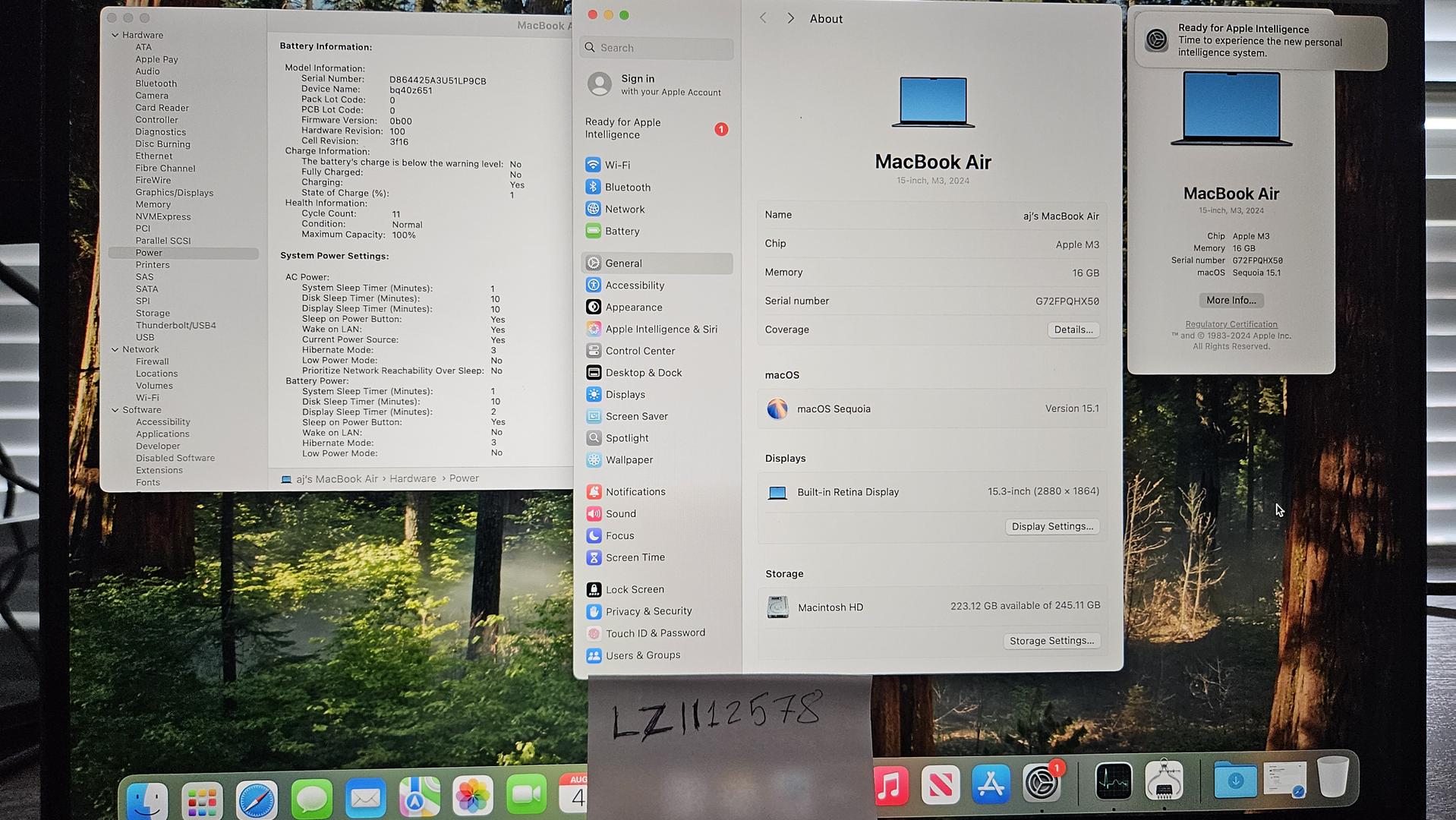Click More Info in About This Mac
The image size is (1456, 820).
(x=1231, y=300)
